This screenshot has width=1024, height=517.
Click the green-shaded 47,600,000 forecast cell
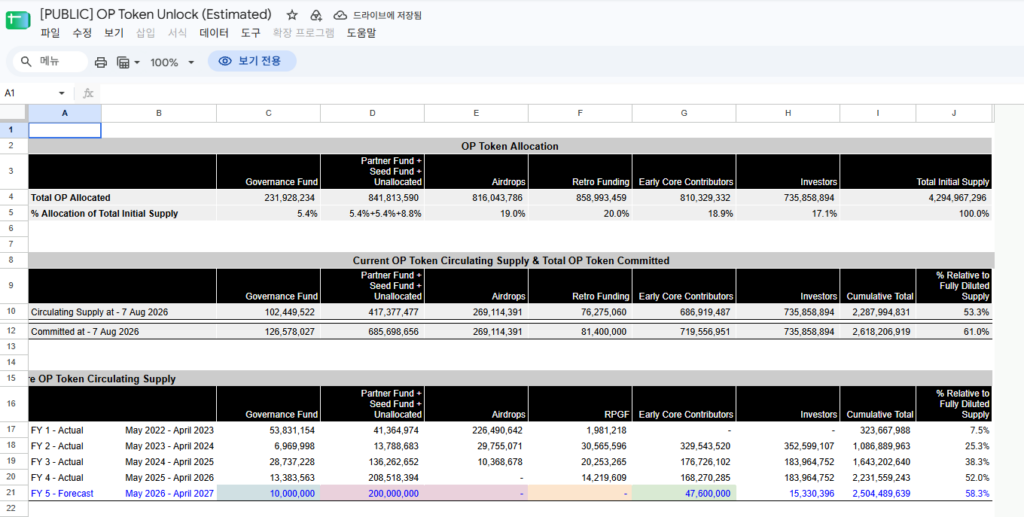tap(684, 494)
